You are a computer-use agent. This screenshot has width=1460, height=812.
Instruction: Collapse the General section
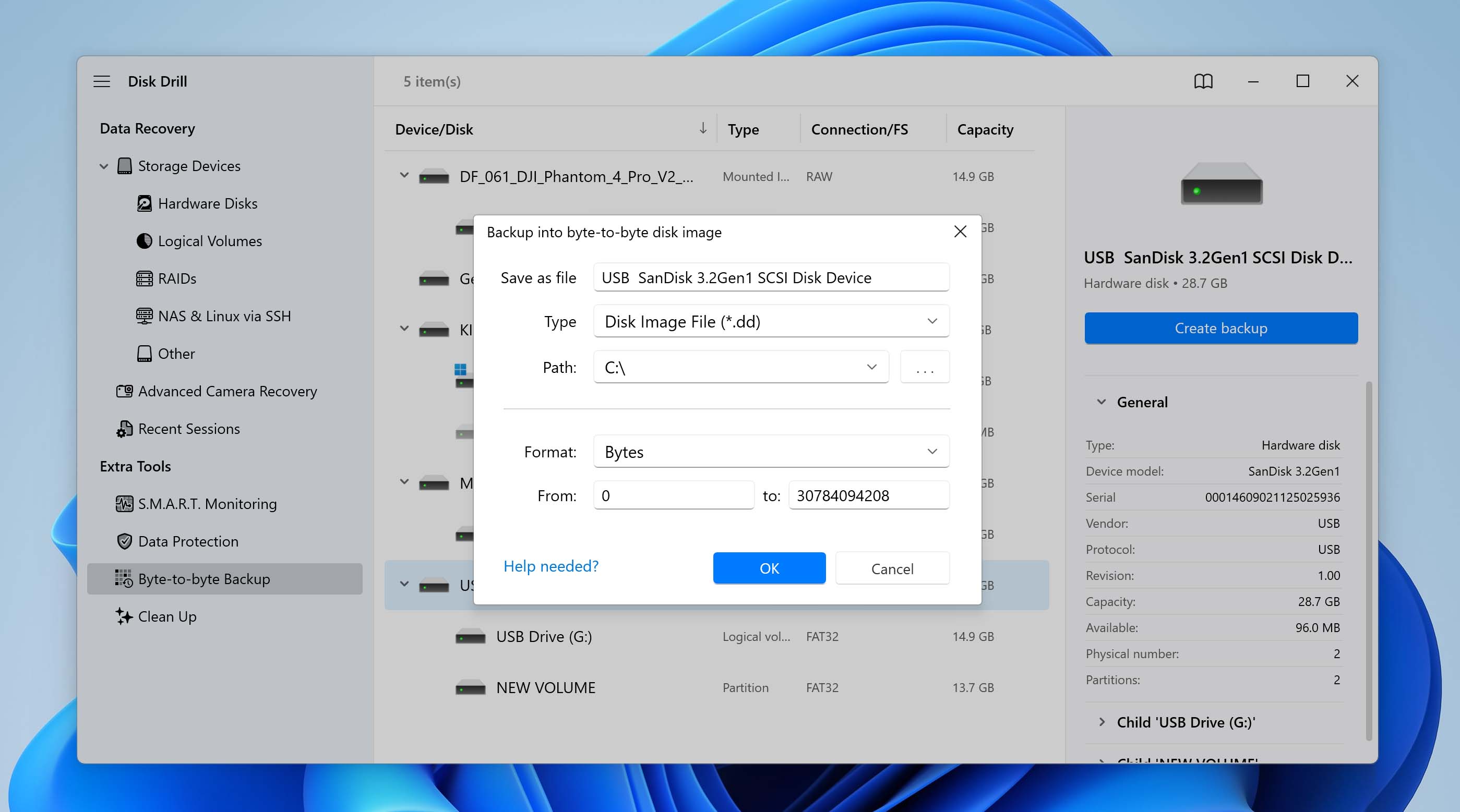pyautogui.click(x=1101, y=402)
